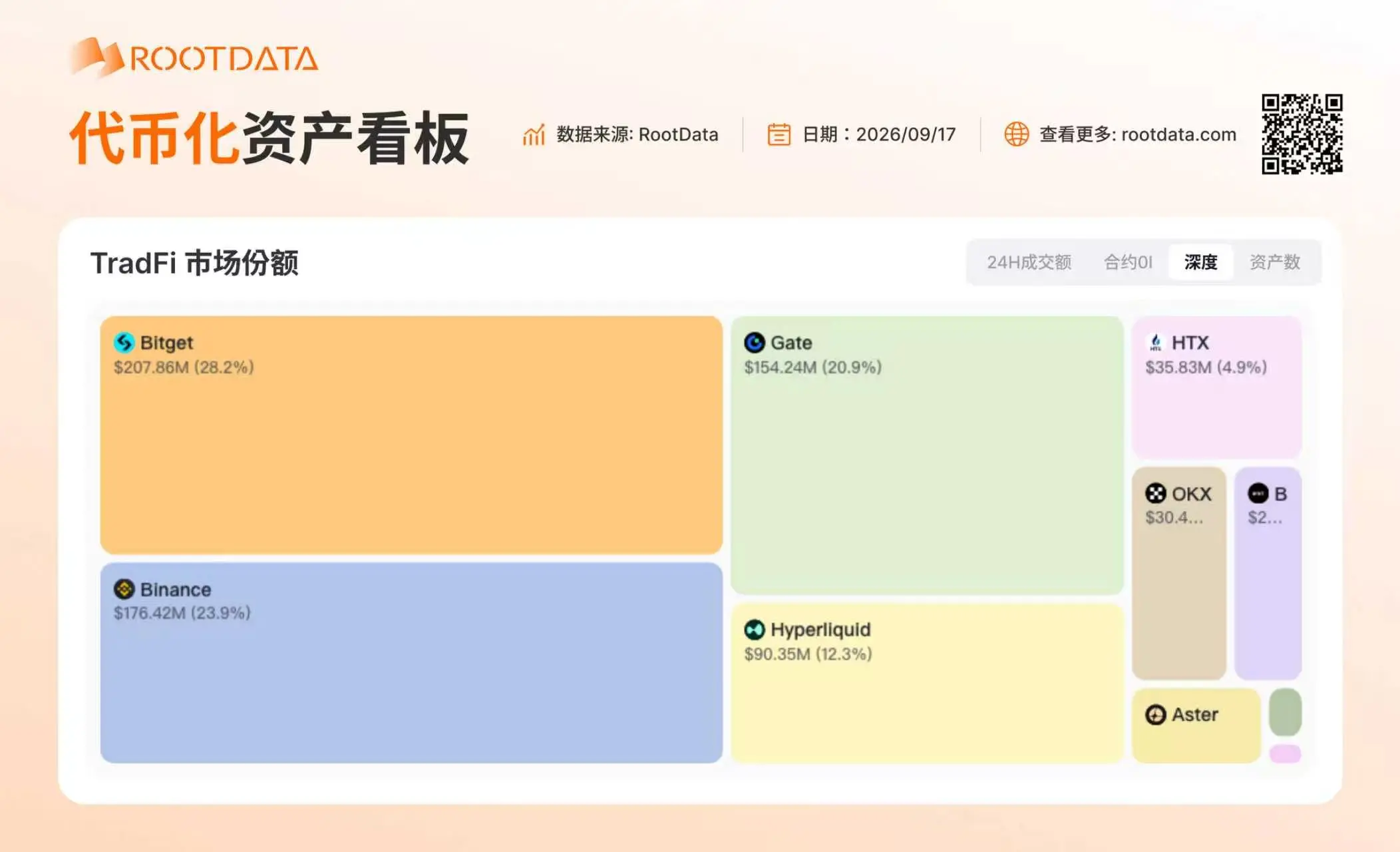Click the globe icon beside 查看更多
The height and width of the screenshot is (852, 1400).
(x=1016, y=134)
